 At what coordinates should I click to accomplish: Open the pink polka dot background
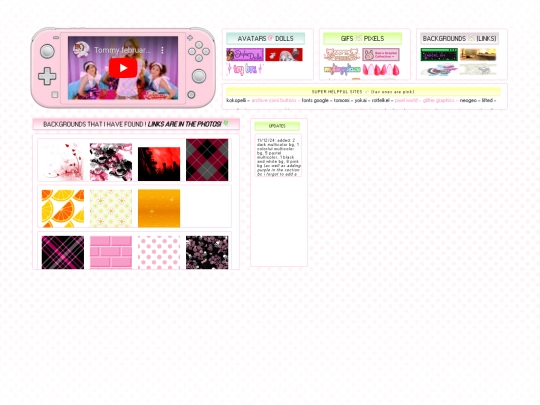[159, 252]
